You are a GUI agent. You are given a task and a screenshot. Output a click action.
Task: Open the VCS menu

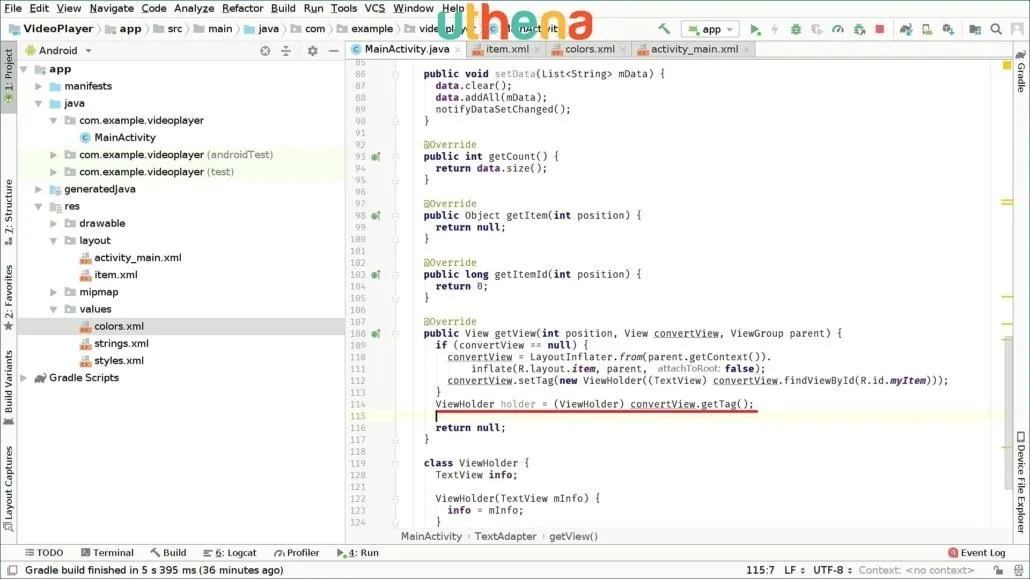374,9
